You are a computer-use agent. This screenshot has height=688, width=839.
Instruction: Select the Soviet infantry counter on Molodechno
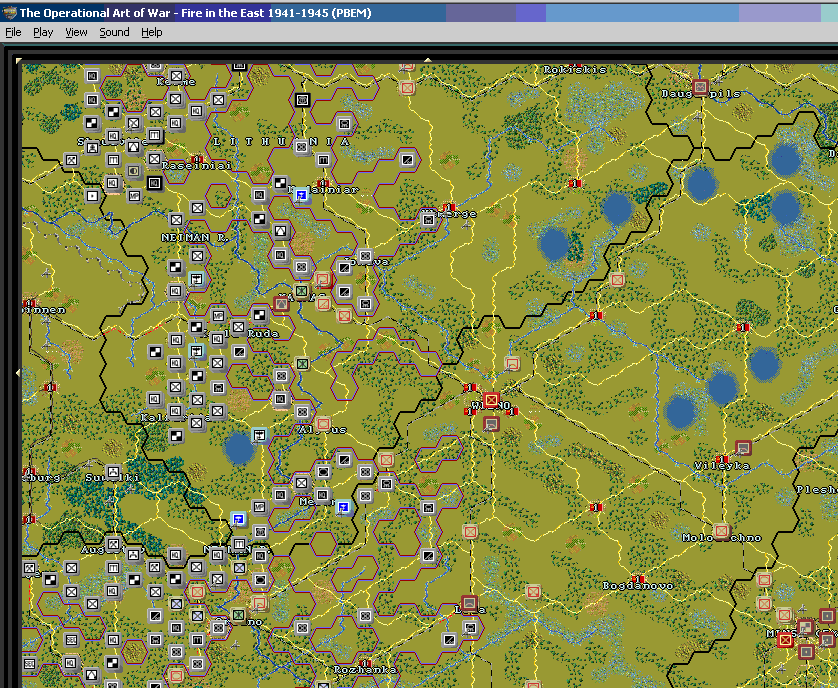point(721,531)
